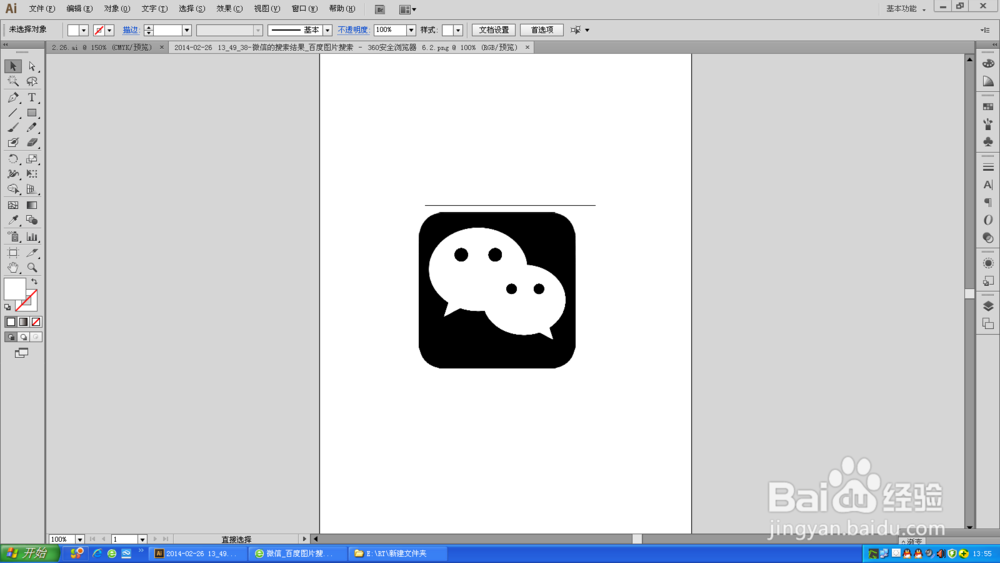Select the Width tool
The height and width of the screenshot is (563, 1000).
[x=13, y=173]
